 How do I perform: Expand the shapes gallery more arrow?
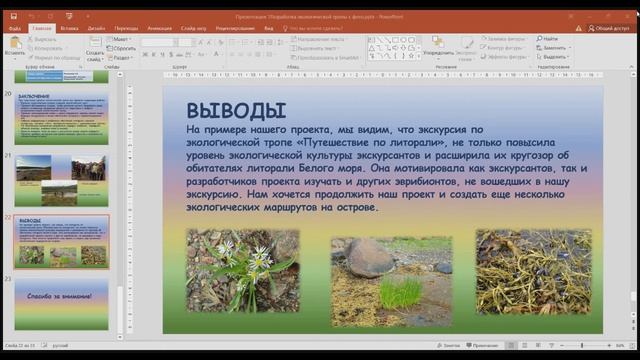pos(419,57)
